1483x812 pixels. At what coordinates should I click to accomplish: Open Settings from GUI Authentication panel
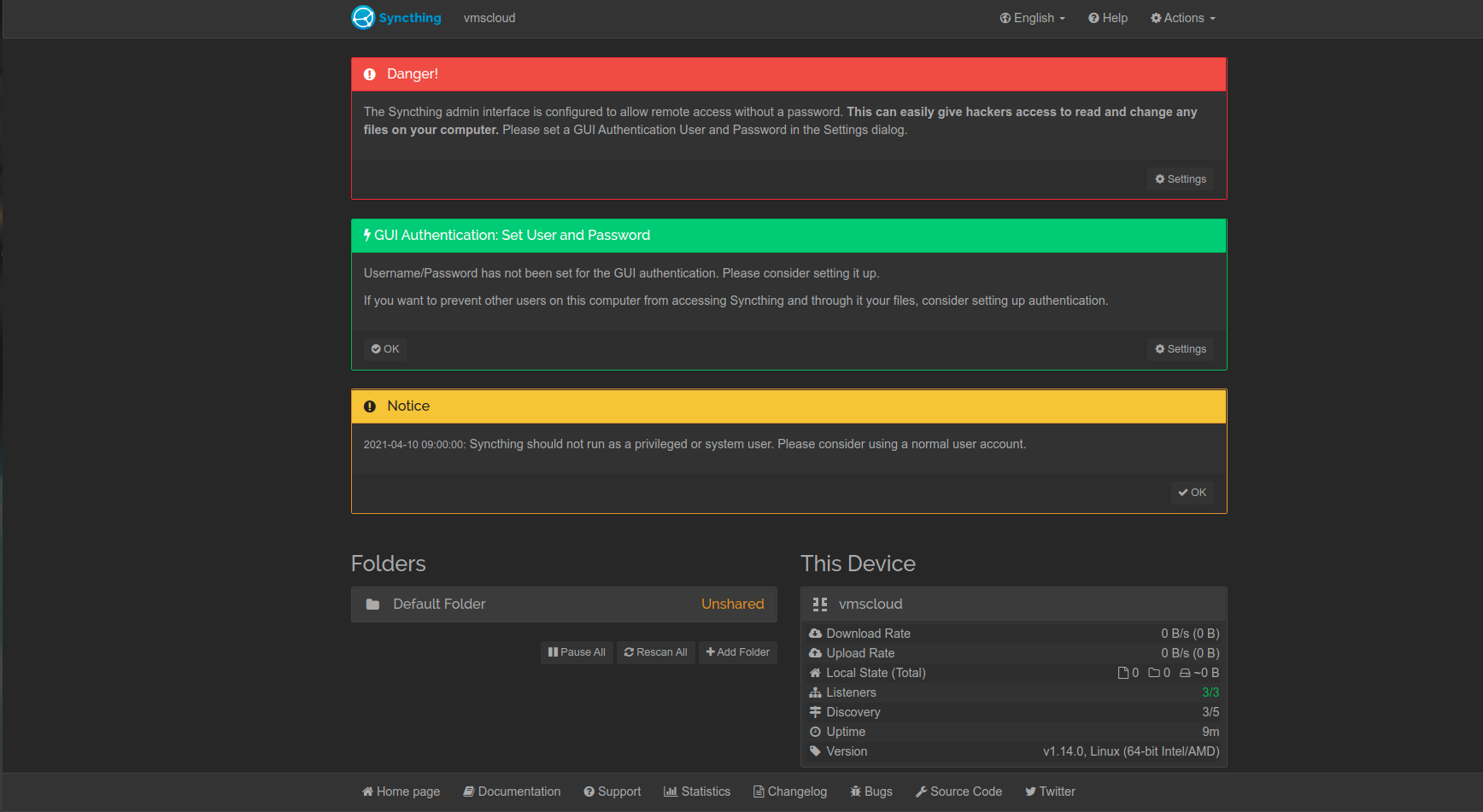pos(1181,349)
